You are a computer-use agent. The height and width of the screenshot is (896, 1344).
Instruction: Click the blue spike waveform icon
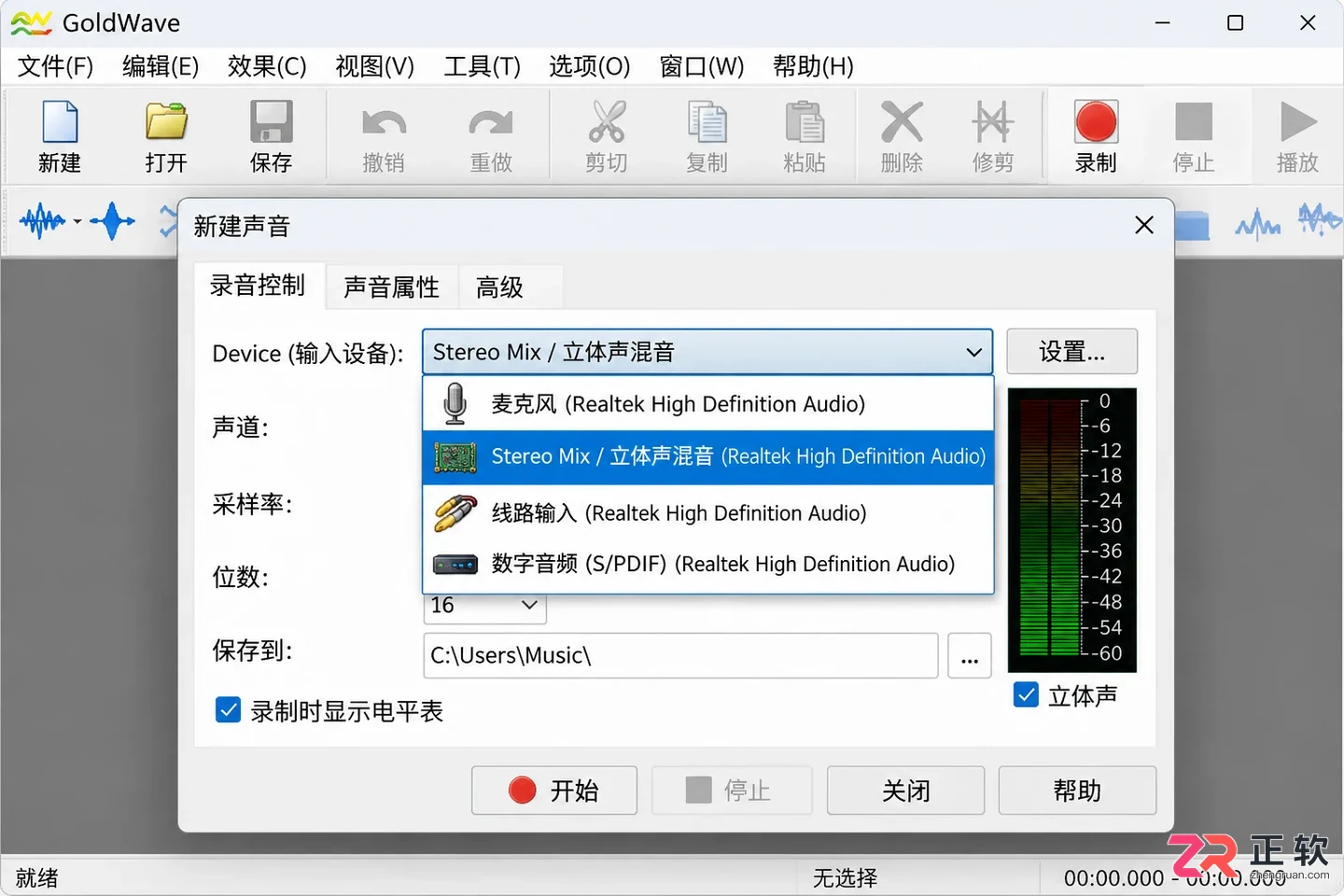[112, 221]
